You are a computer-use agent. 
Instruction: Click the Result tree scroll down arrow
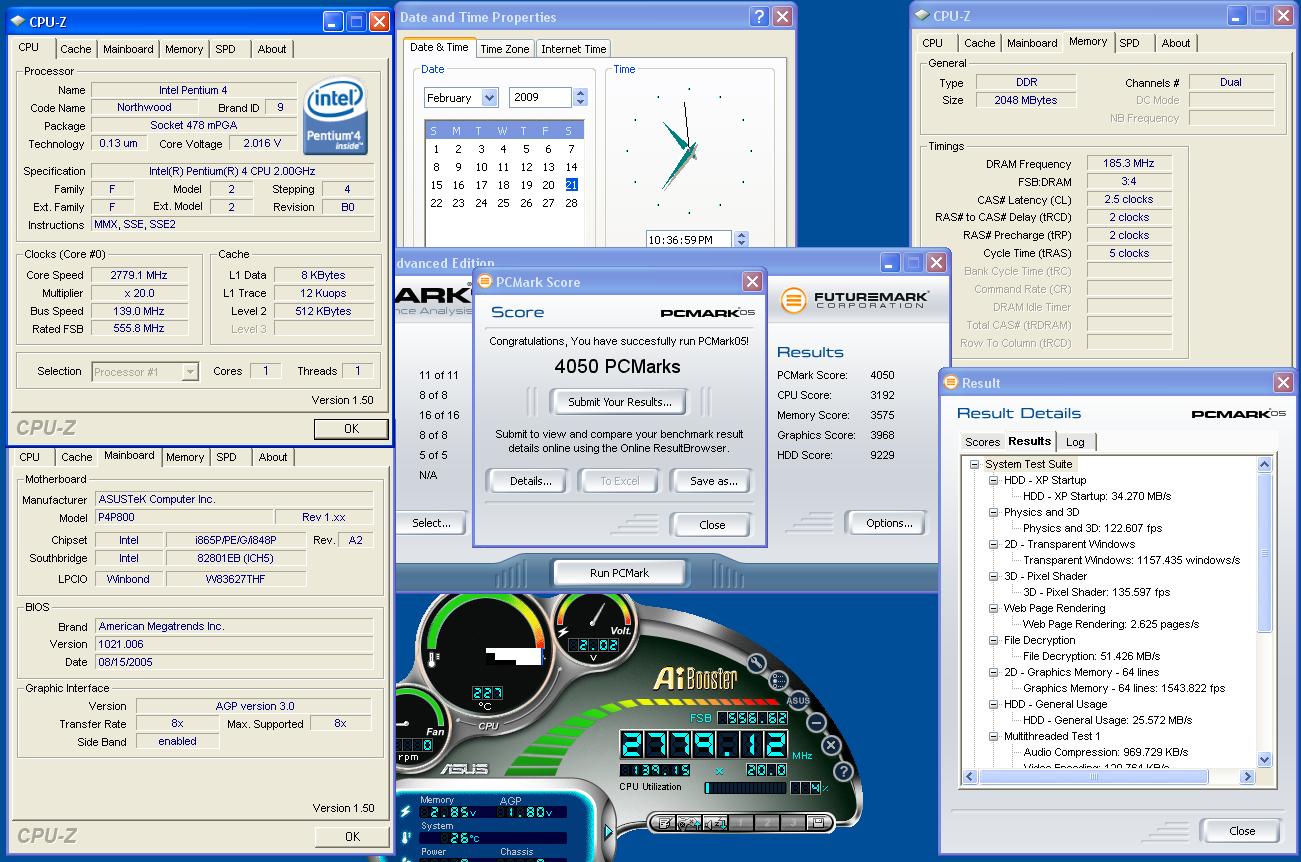tap(1264, 760)
